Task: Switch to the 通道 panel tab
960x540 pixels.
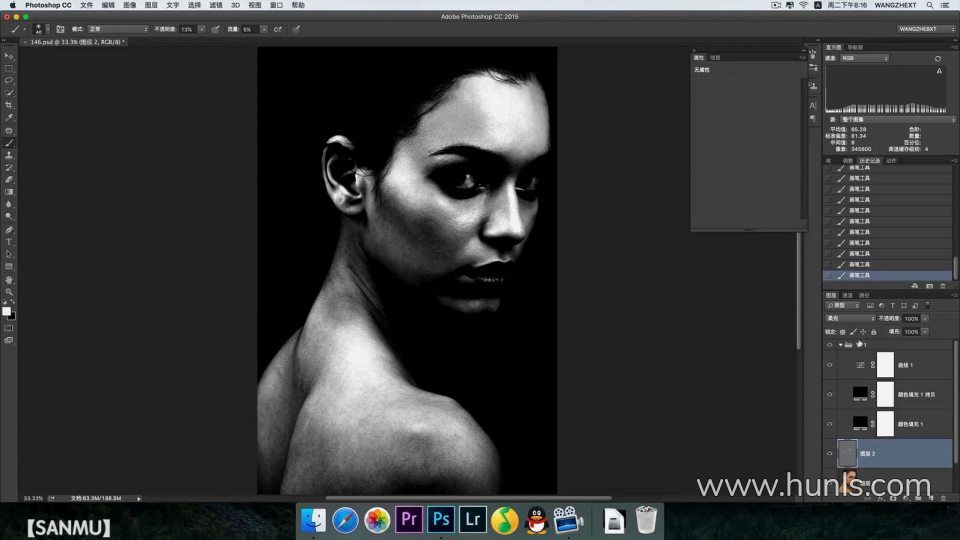Action: click(x=847, y=295)
